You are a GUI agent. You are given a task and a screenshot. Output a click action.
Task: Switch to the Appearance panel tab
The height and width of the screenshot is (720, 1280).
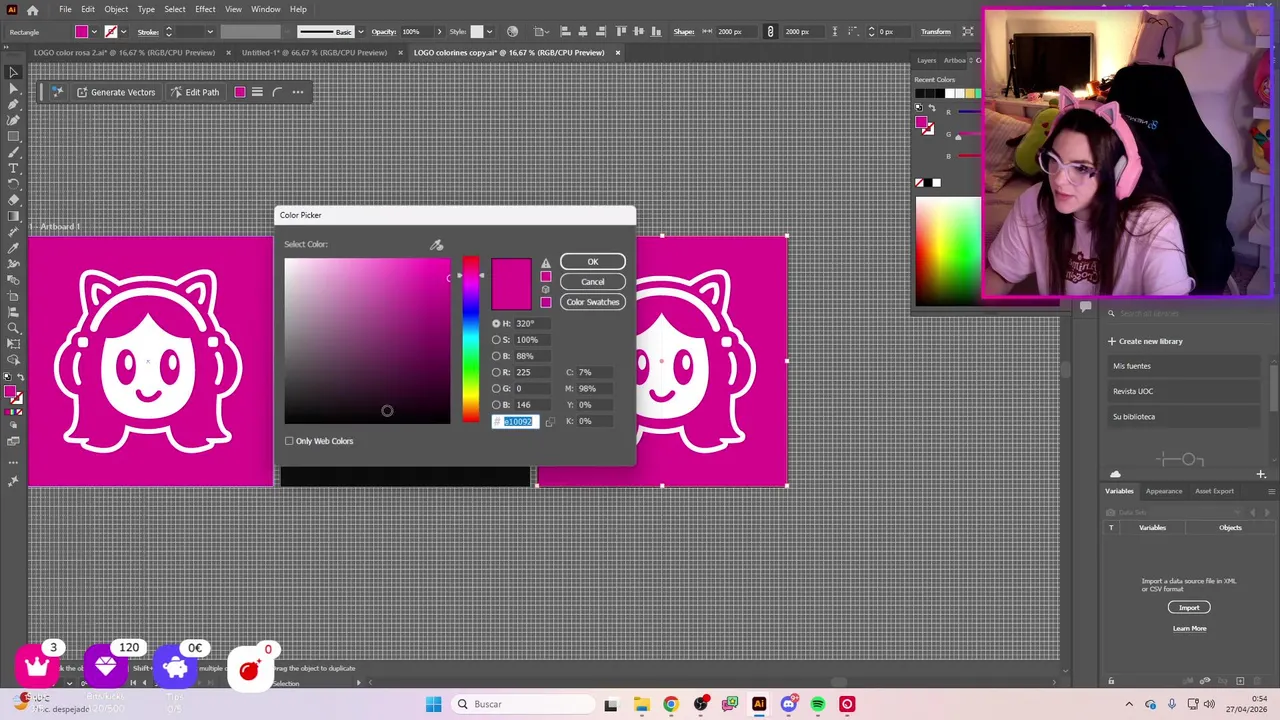click(1163, 491)
